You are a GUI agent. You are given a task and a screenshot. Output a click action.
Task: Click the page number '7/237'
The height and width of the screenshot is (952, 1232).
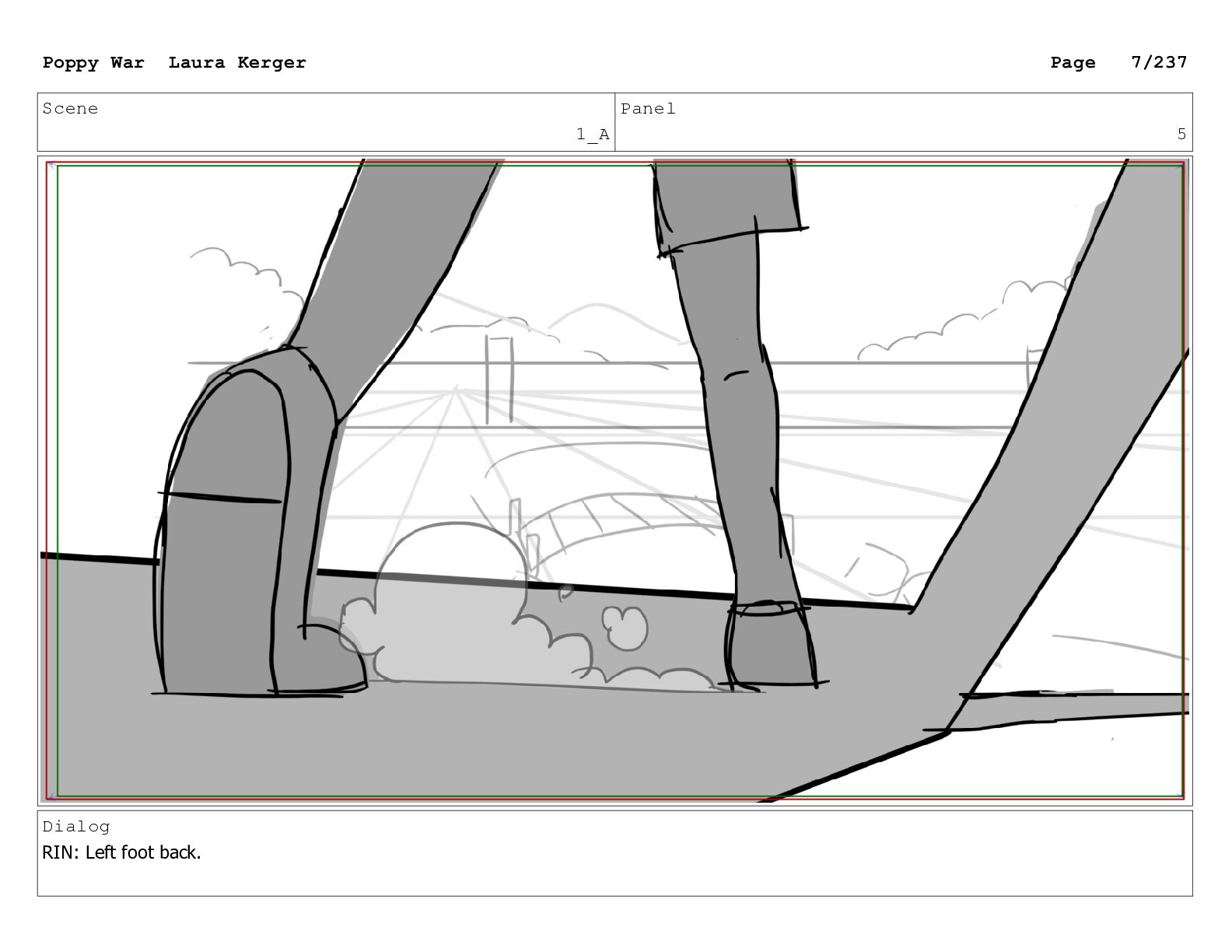1159,62
